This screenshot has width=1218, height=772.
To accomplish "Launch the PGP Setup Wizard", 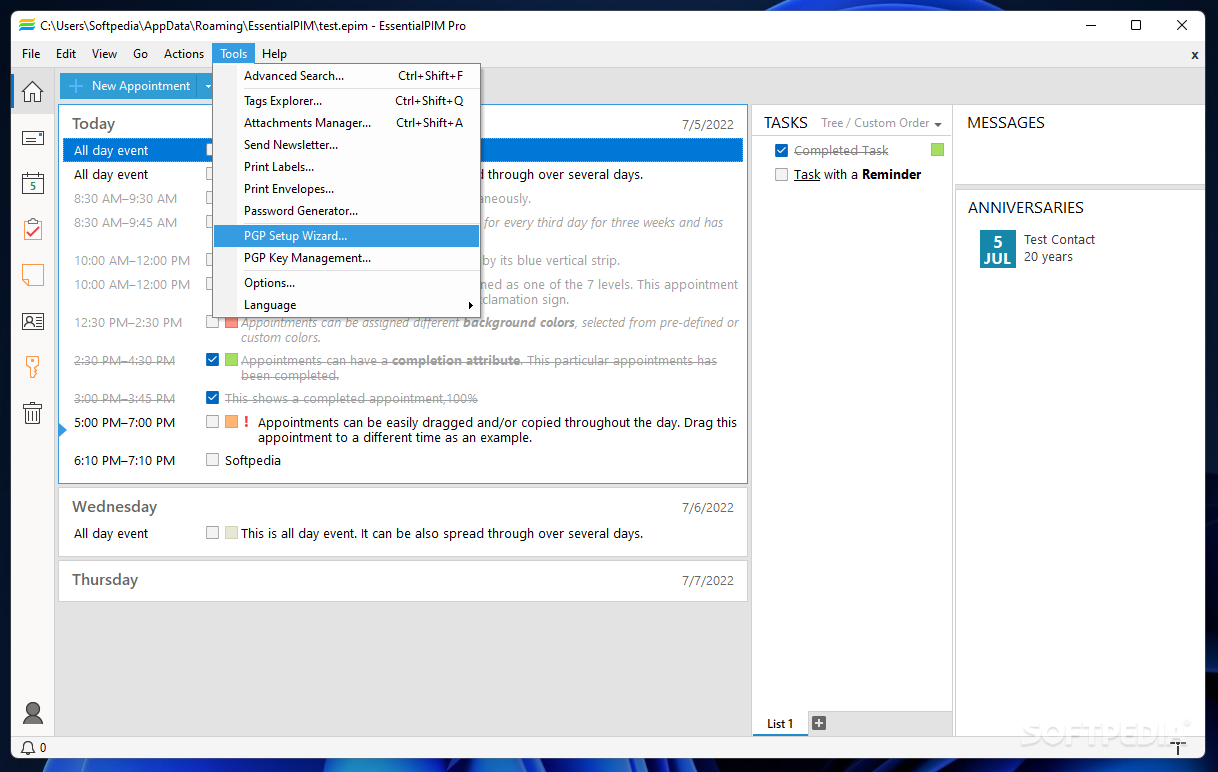I will click(346, 236).
